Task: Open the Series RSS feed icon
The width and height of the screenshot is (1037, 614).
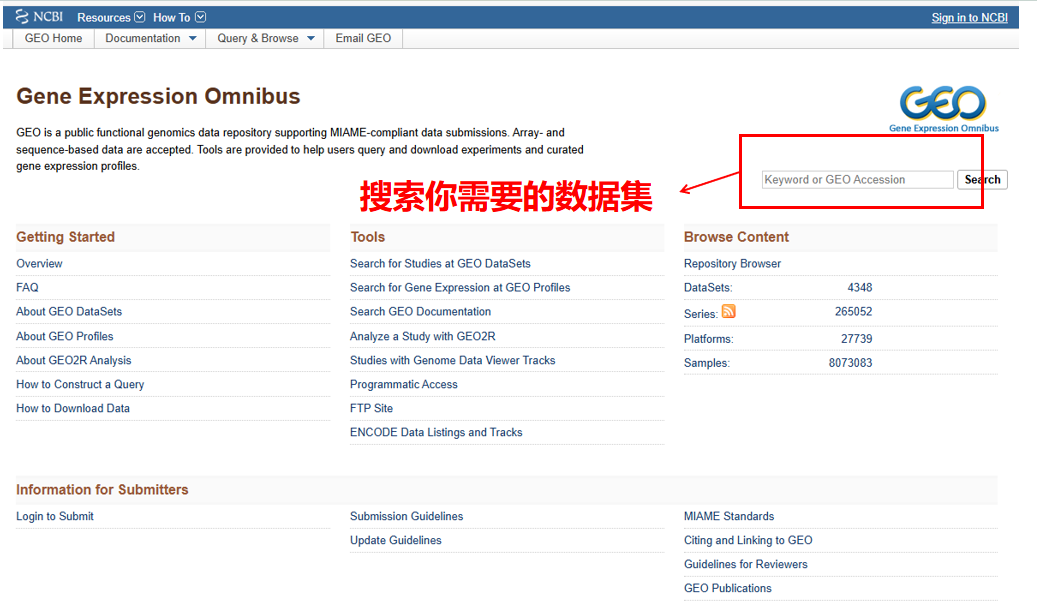Action: [728, 311]
